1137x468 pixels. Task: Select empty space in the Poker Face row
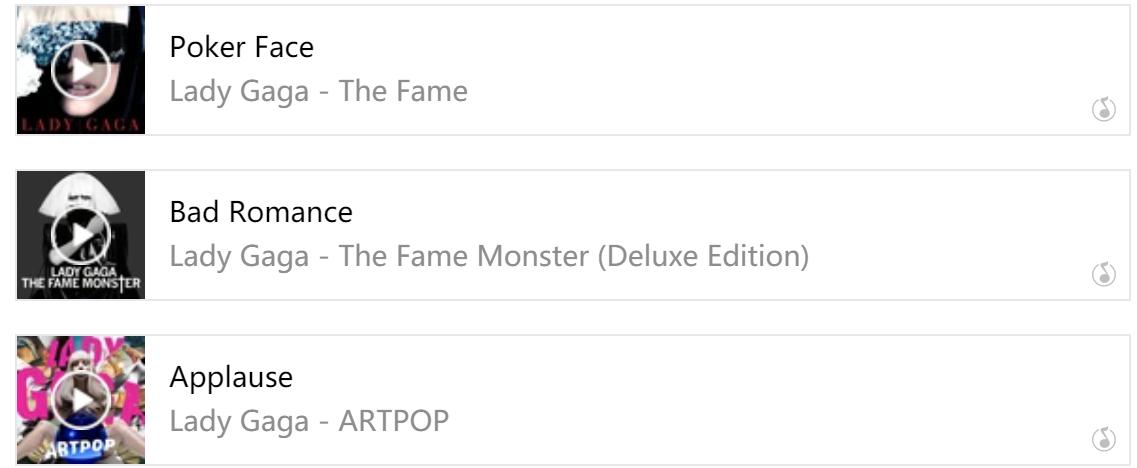tap(750, 70)
